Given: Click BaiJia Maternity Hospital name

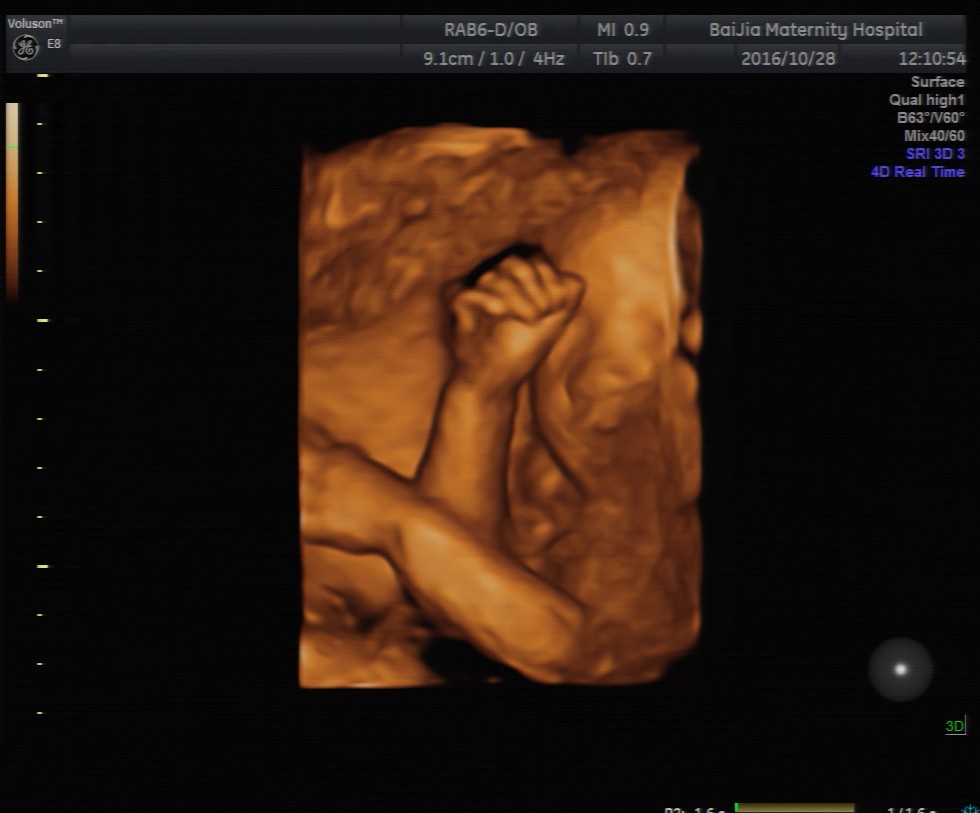Looking at the screenshot, I should point(815,30).
